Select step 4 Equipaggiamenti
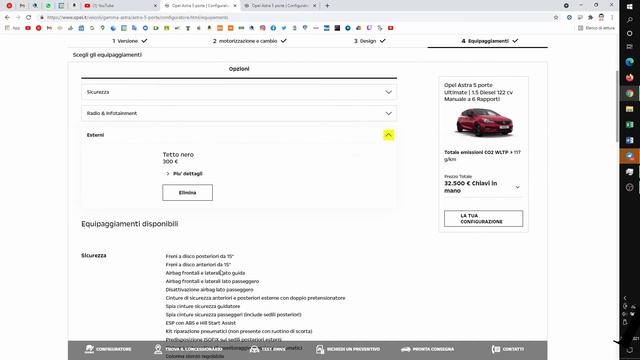 point(489,41)
